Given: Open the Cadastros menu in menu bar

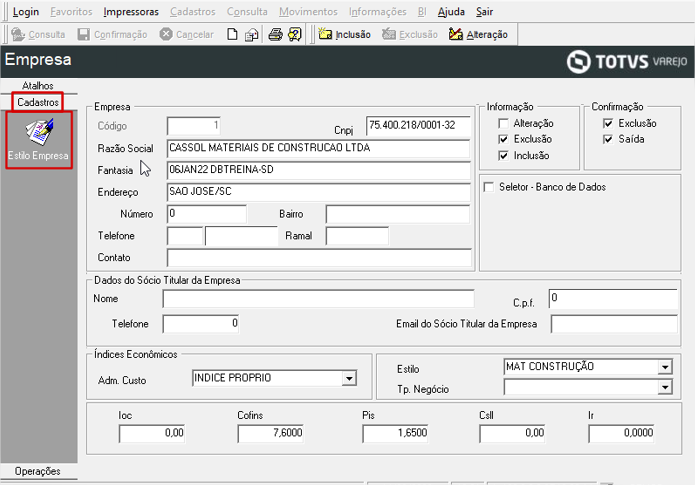Looking at the screenshot, I should (x=193, y=12).
